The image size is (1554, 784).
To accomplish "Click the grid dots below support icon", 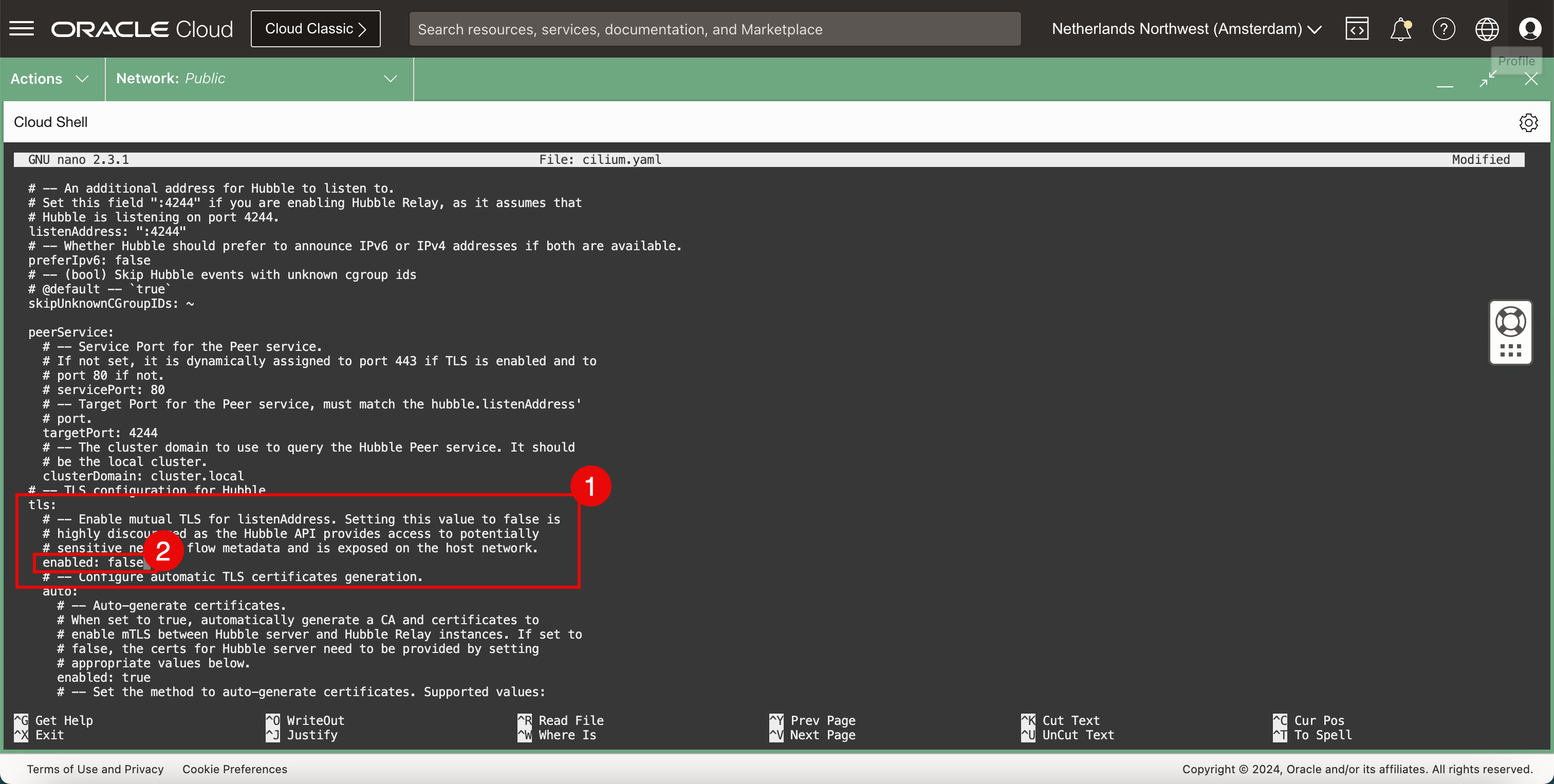I will coord(1510,350).
